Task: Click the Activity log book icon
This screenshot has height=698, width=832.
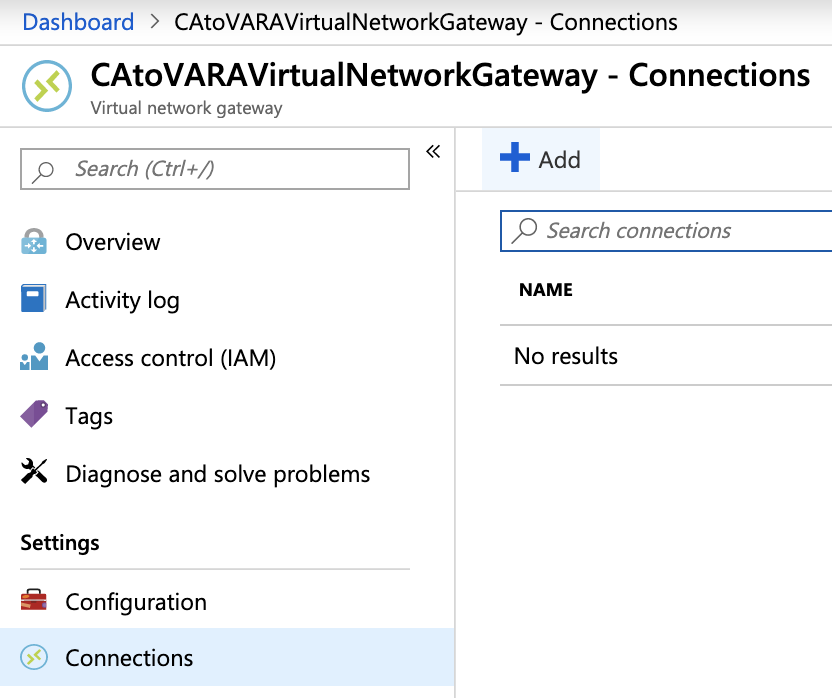Action: pos(34,300)
